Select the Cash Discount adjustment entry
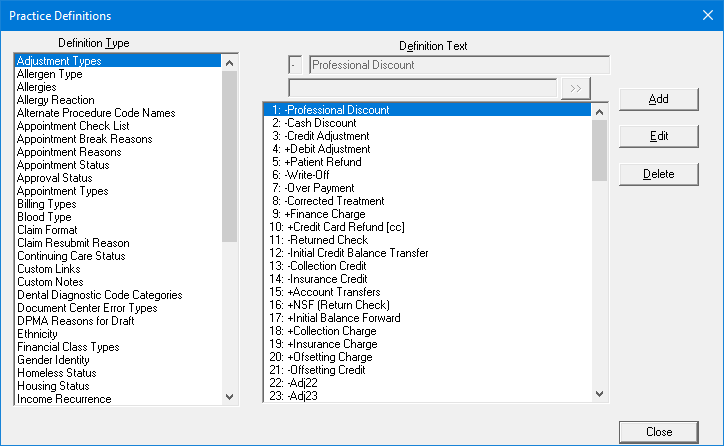 click(320, 123)
